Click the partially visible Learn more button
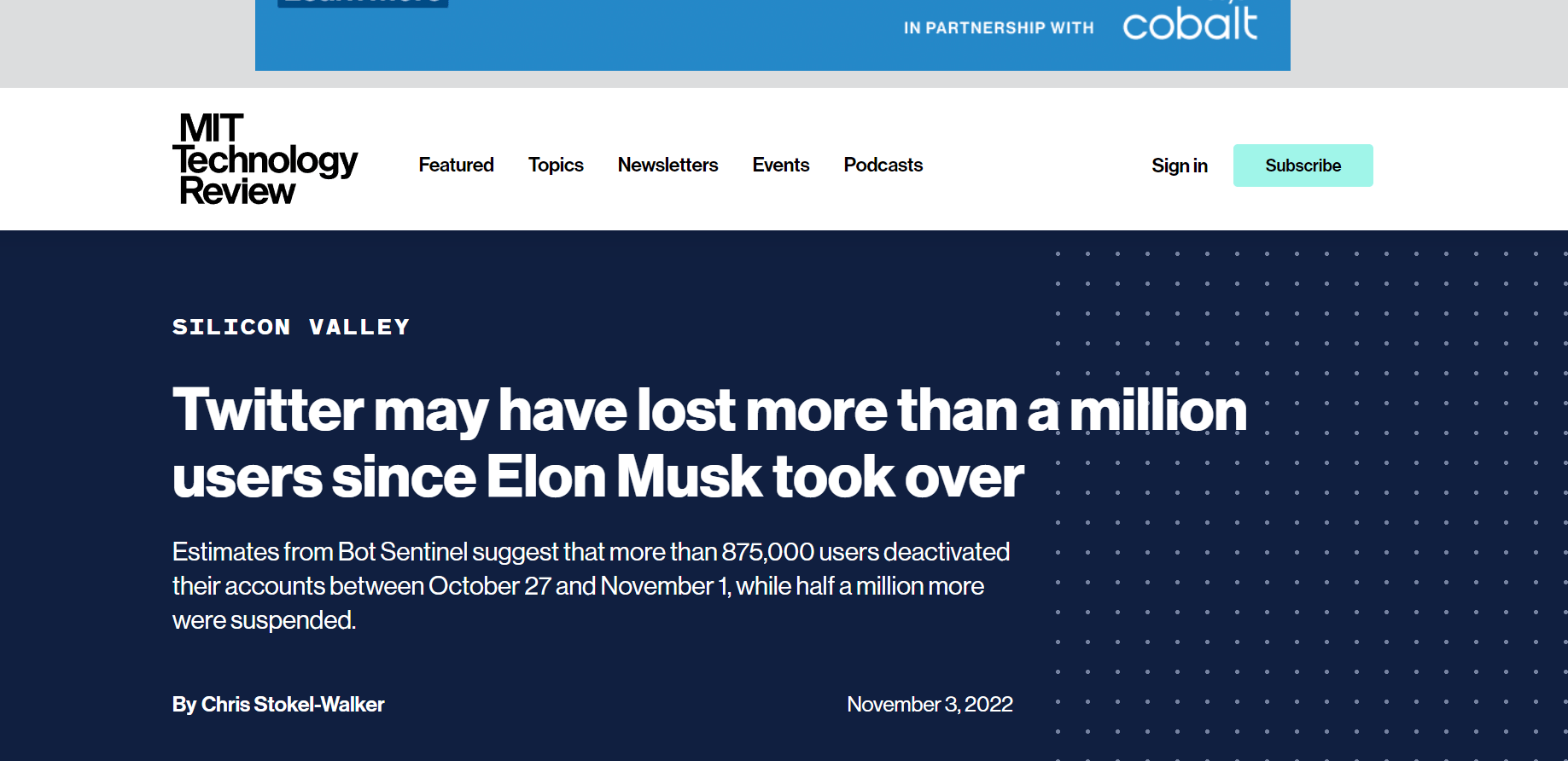Screen dimensions: 1568x761 363,3
